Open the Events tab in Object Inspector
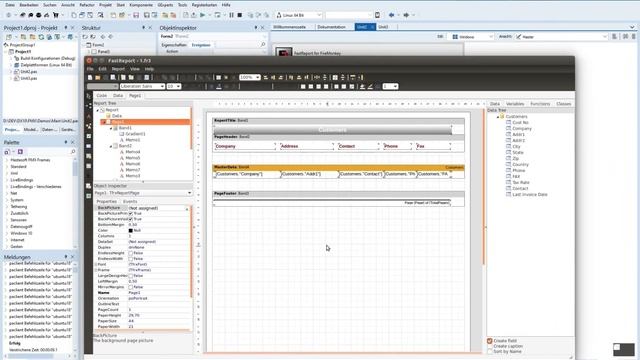 click(130, 201)
